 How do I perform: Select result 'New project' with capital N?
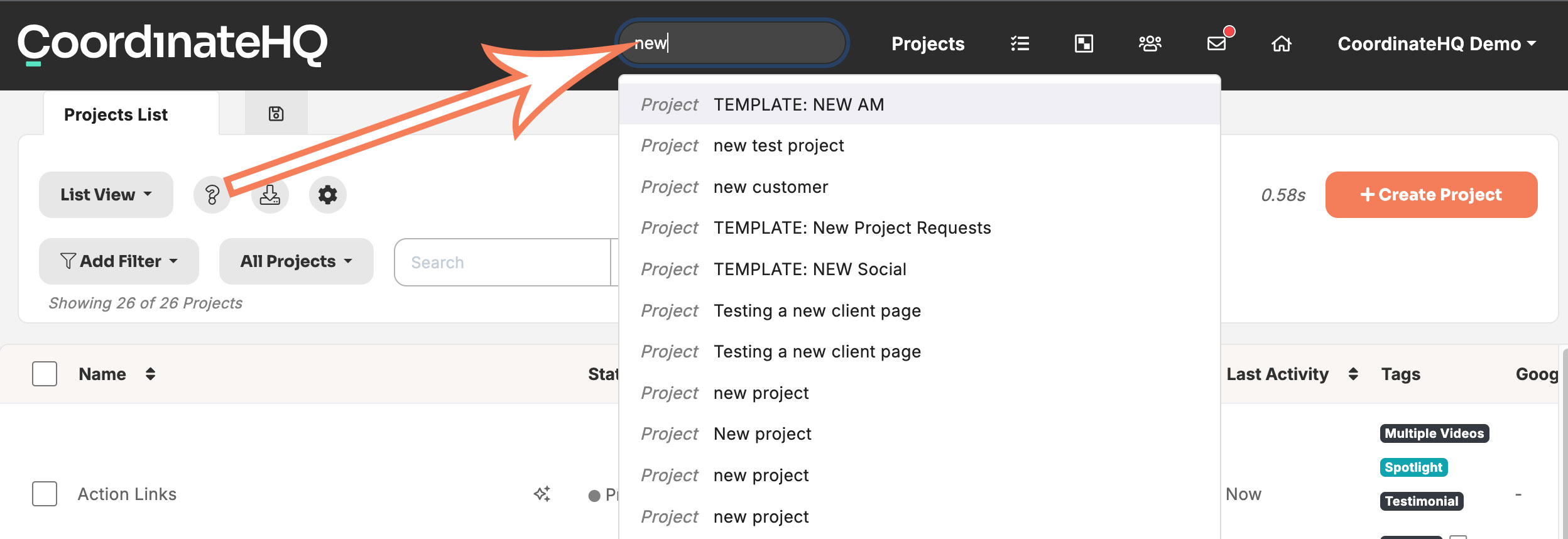pyautogui.click(x=920, y=433)
